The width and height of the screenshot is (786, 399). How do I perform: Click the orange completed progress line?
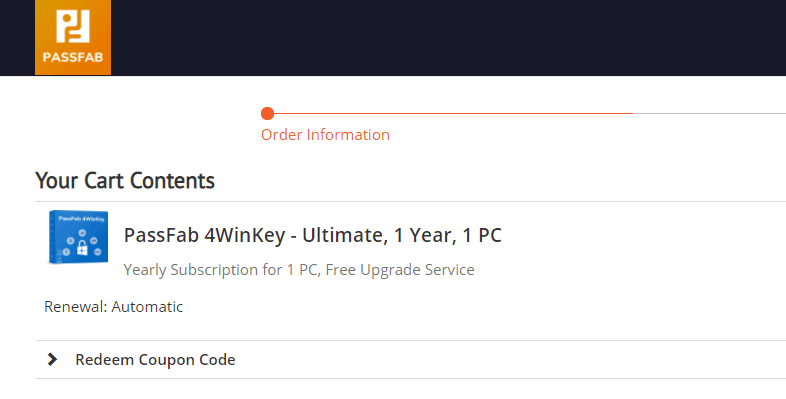(453, 114)
